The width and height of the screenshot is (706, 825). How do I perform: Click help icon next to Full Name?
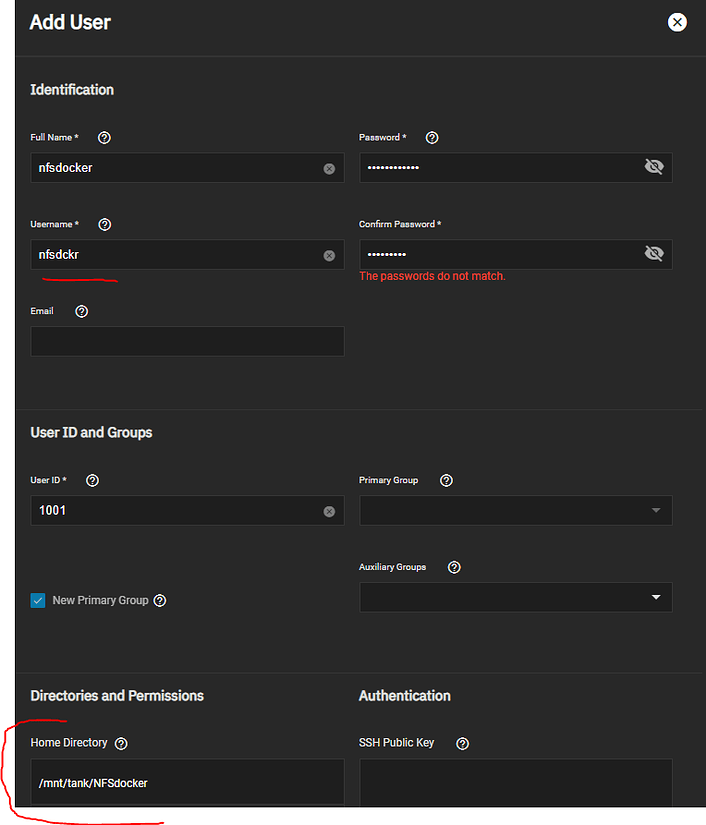(x=105, y=138)
